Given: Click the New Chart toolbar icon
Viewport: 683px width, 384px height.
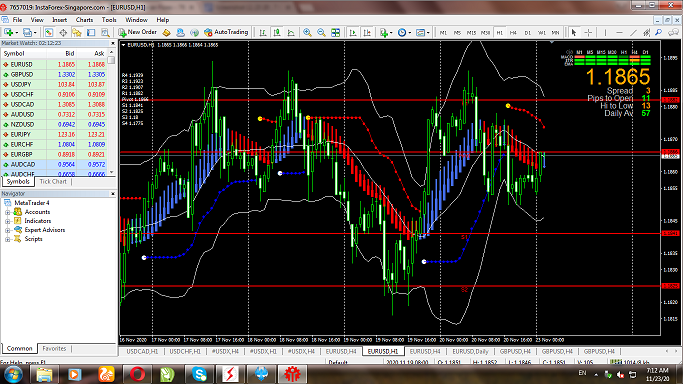Looking at the screenshot, I should pos(8,33).
